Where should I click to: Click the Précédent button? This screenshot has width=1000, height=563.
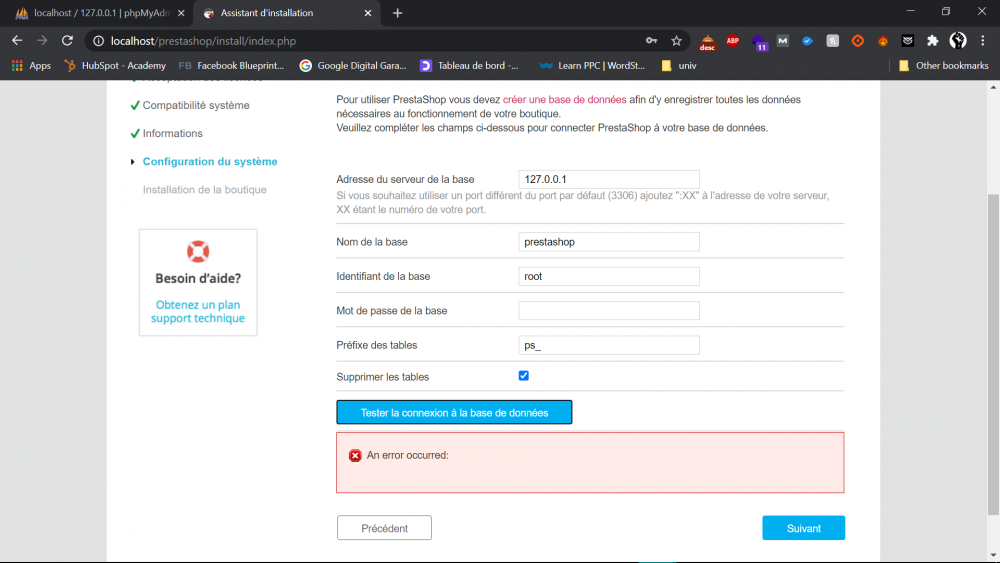(x=385, y=528)
